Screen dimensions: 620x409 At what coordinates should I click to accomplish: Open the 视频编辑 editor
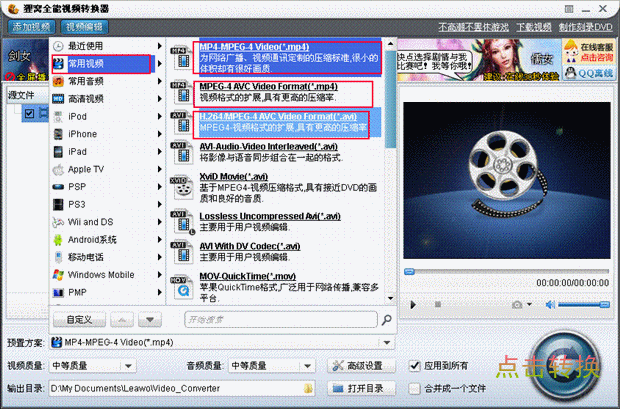(x=84, y=27)
